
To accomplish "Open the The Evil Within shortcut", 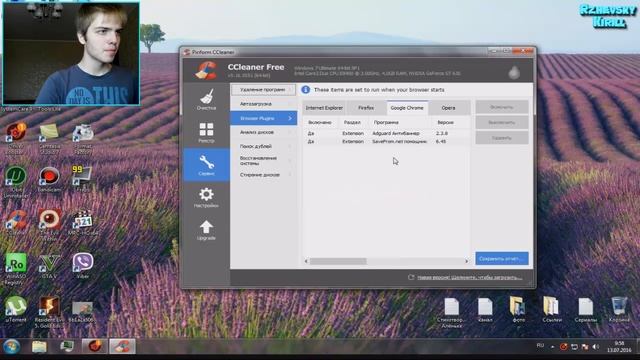I will tap(49, 224).
